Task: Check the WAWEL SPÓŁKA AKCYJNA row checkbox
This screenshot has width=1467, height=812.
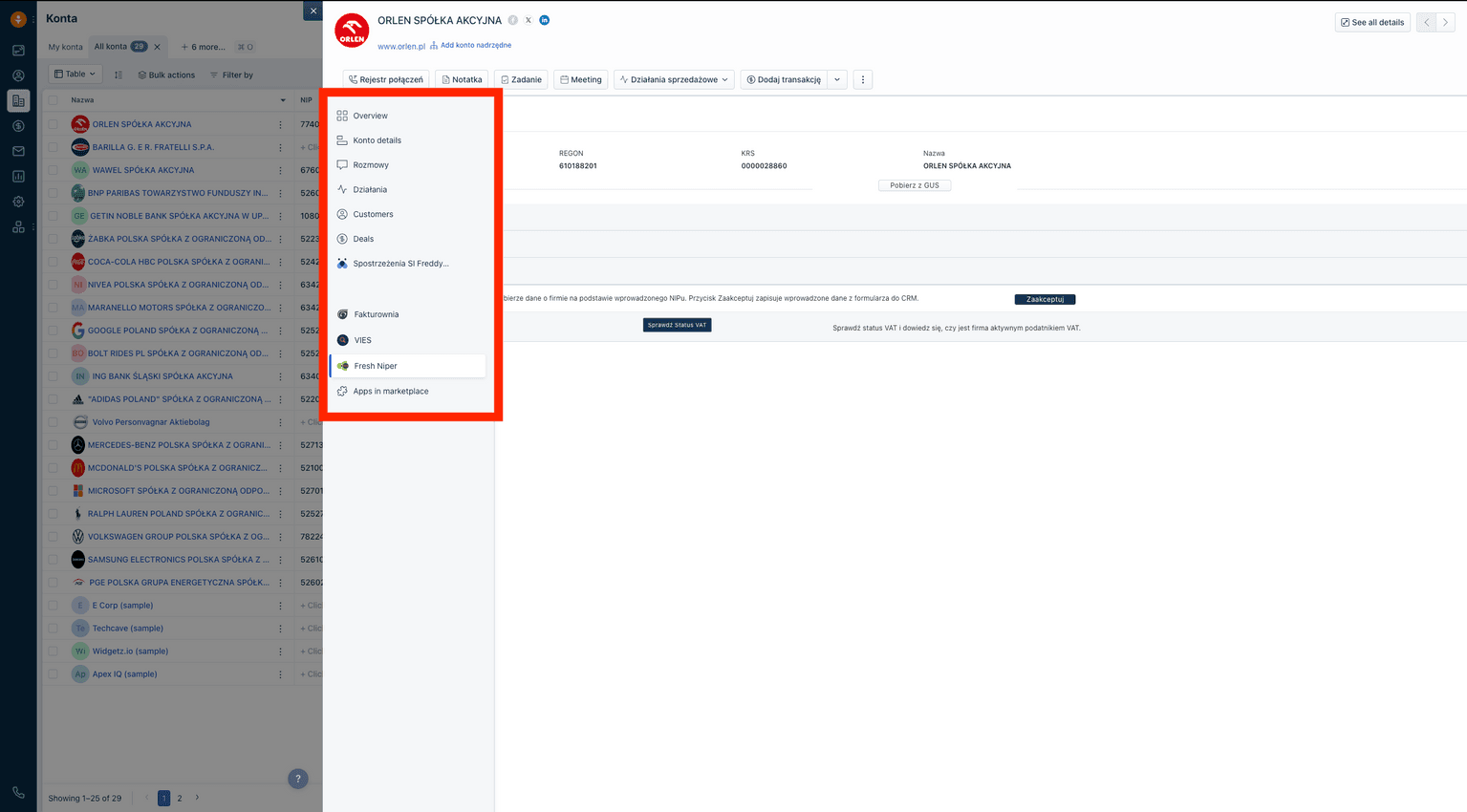Action: tap(54, 170)
